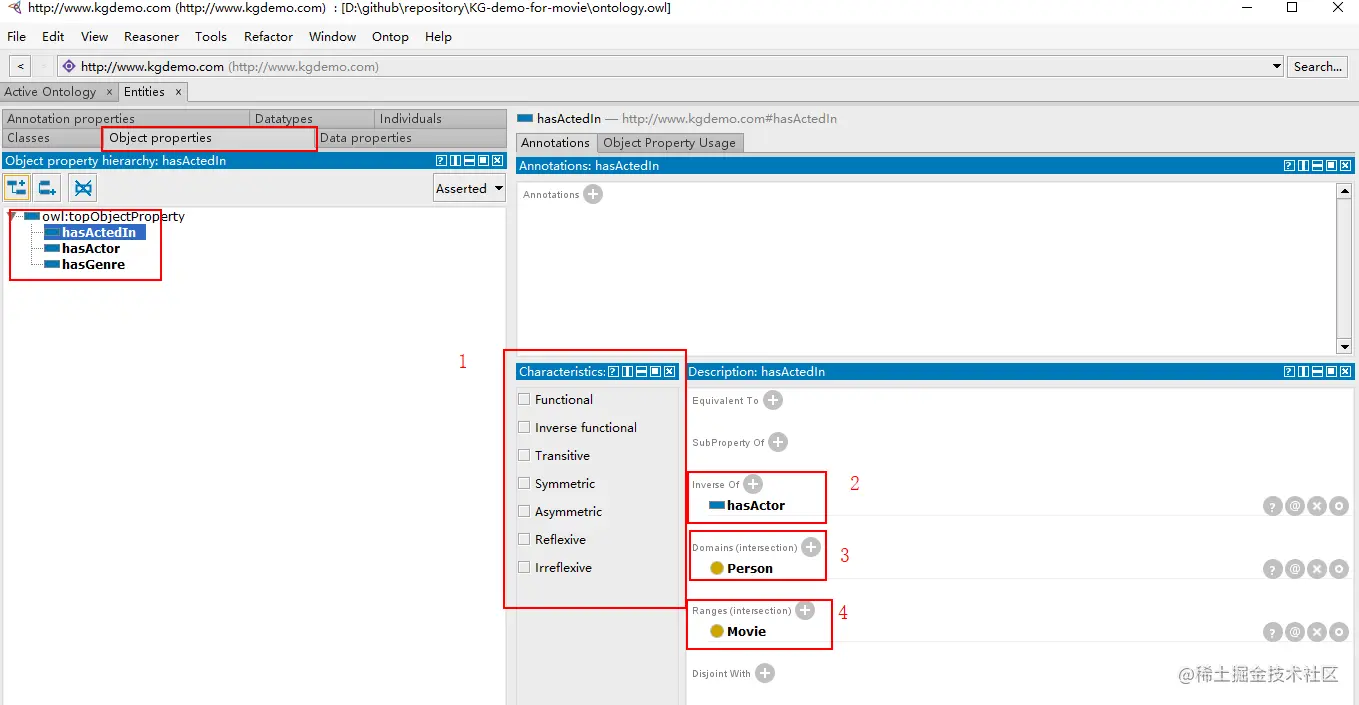Remove hasActor inverse with x icon
The height and width of the screenshot is (705, 1359).
click(x=1317, y=506)
